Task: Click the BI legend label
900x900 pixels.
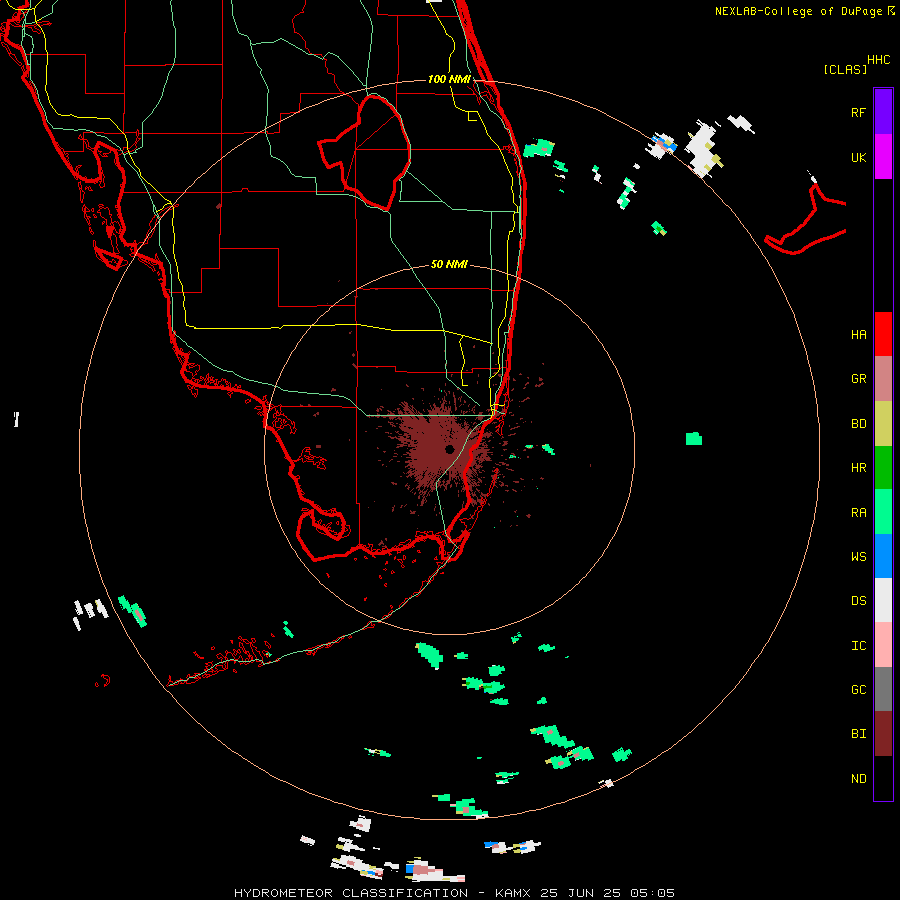Action: [x=858, y=734]
